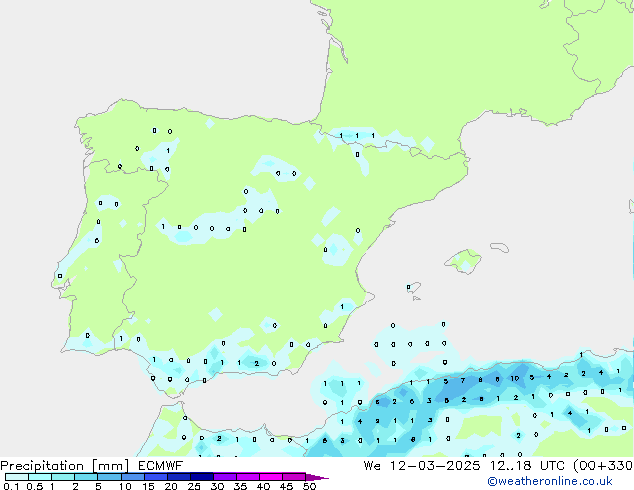Click the '12..18 UTC' time range text
The height and width of the screenshot is (490, 634).
coord(527,466)
